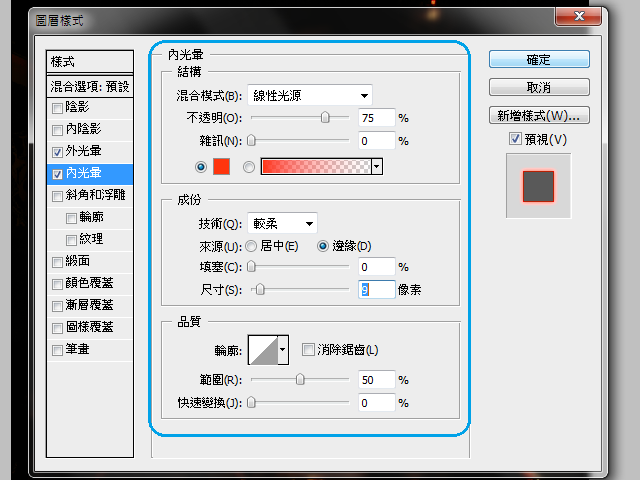Enable the 圖樣覆蓋 checkbox

57,328
